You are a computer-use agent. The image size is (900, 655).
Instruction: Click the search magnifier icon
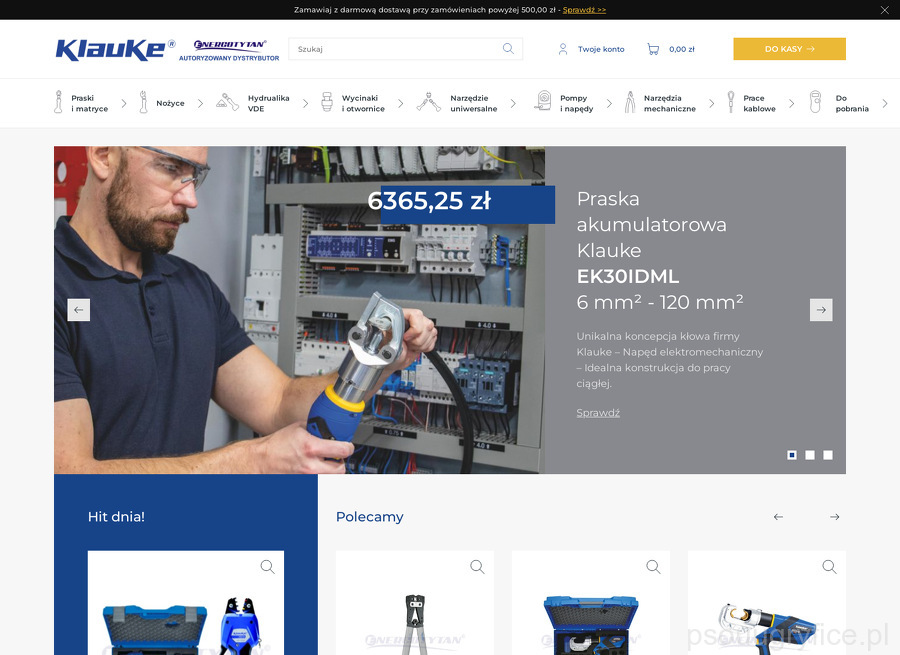tap(508, 49)
